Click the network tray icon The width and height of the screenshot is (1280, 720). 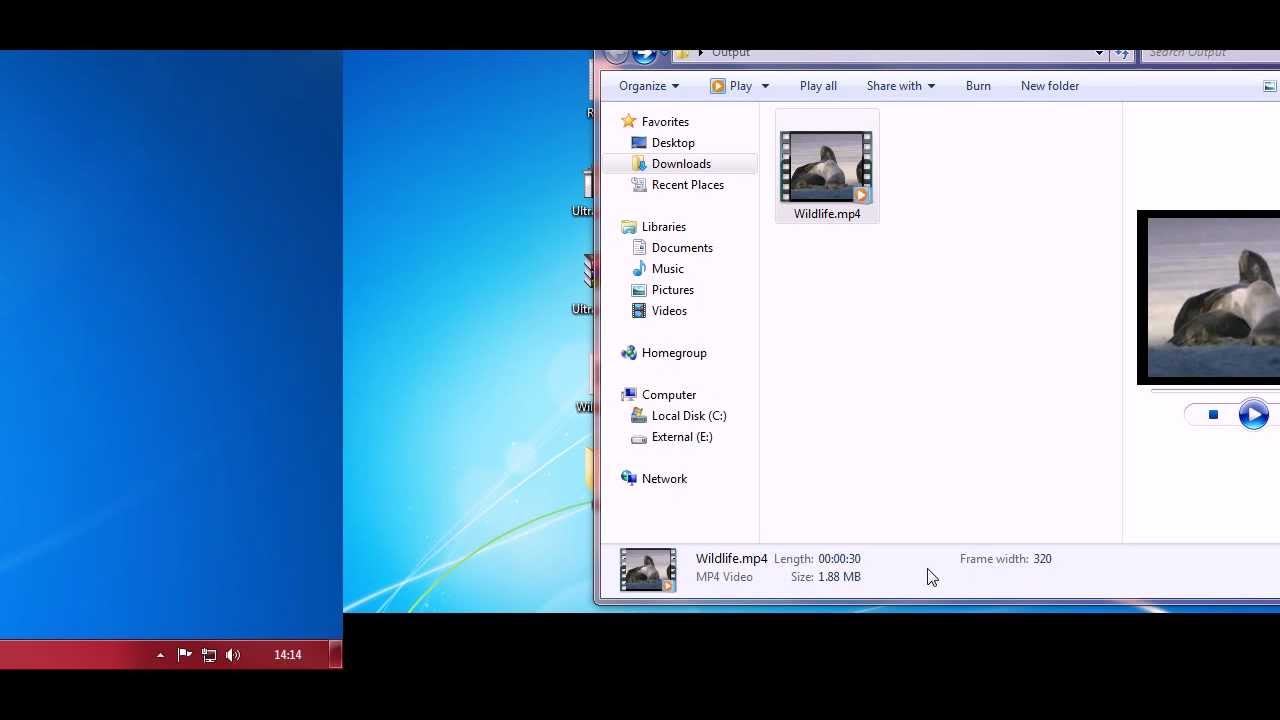209,655
